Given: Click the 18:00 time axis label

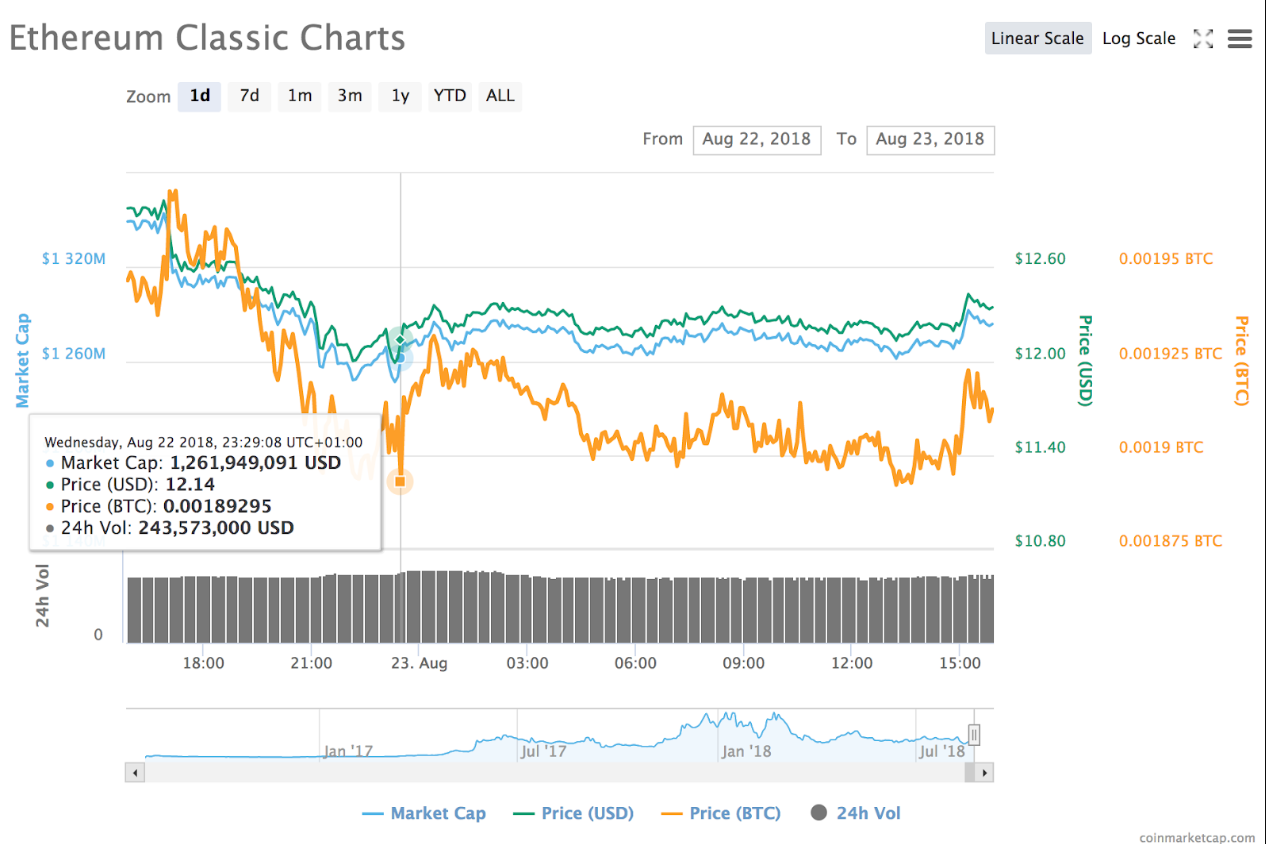Looking at the screenshot, I should (203, 663).
